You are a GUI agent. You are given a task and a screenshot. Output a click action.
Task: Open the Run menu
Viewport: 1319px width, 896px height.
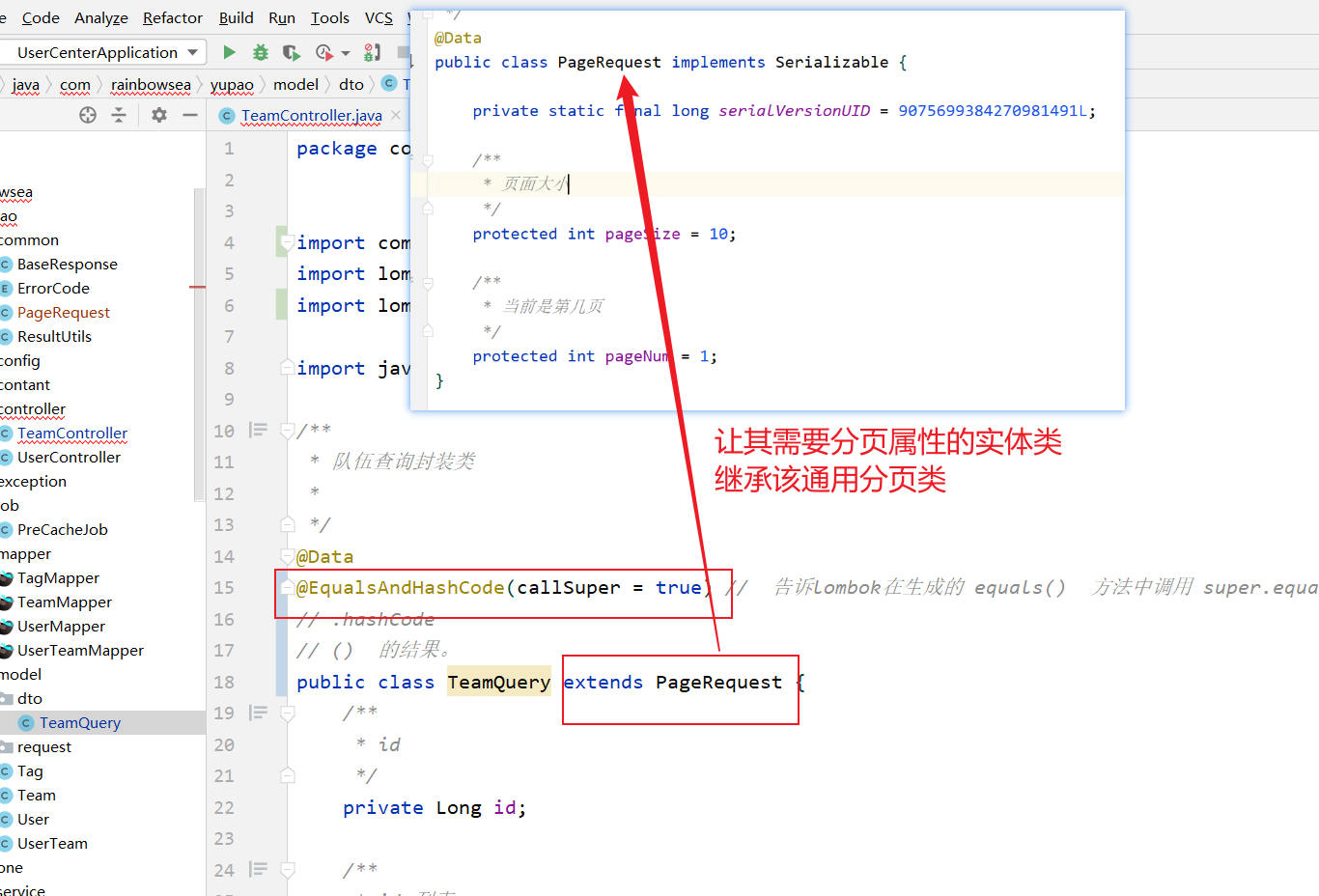[x=282, y=17]
